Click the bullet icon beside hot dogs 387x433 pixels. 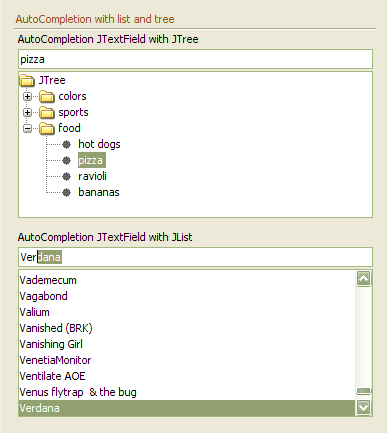67,144
